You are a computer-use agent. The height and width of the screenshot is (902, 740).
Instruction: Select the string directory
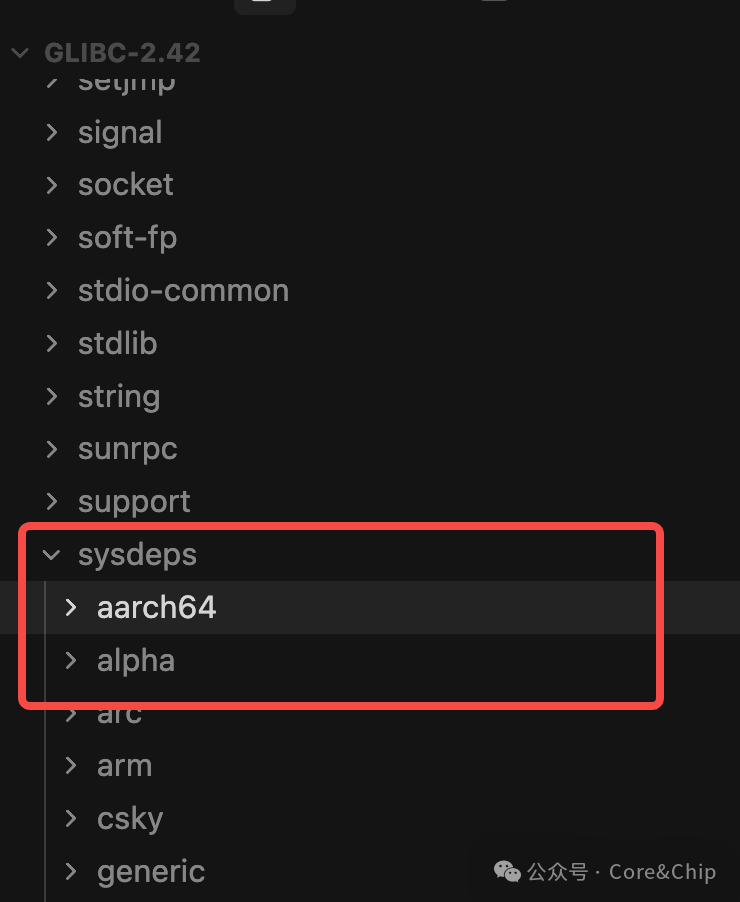tap(119, 396)
